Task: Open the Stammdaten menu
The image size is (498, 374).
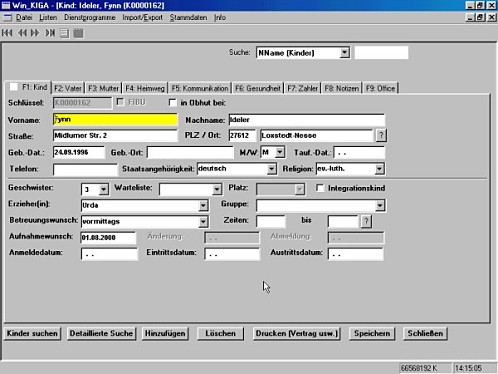Action: pos(188,17)
